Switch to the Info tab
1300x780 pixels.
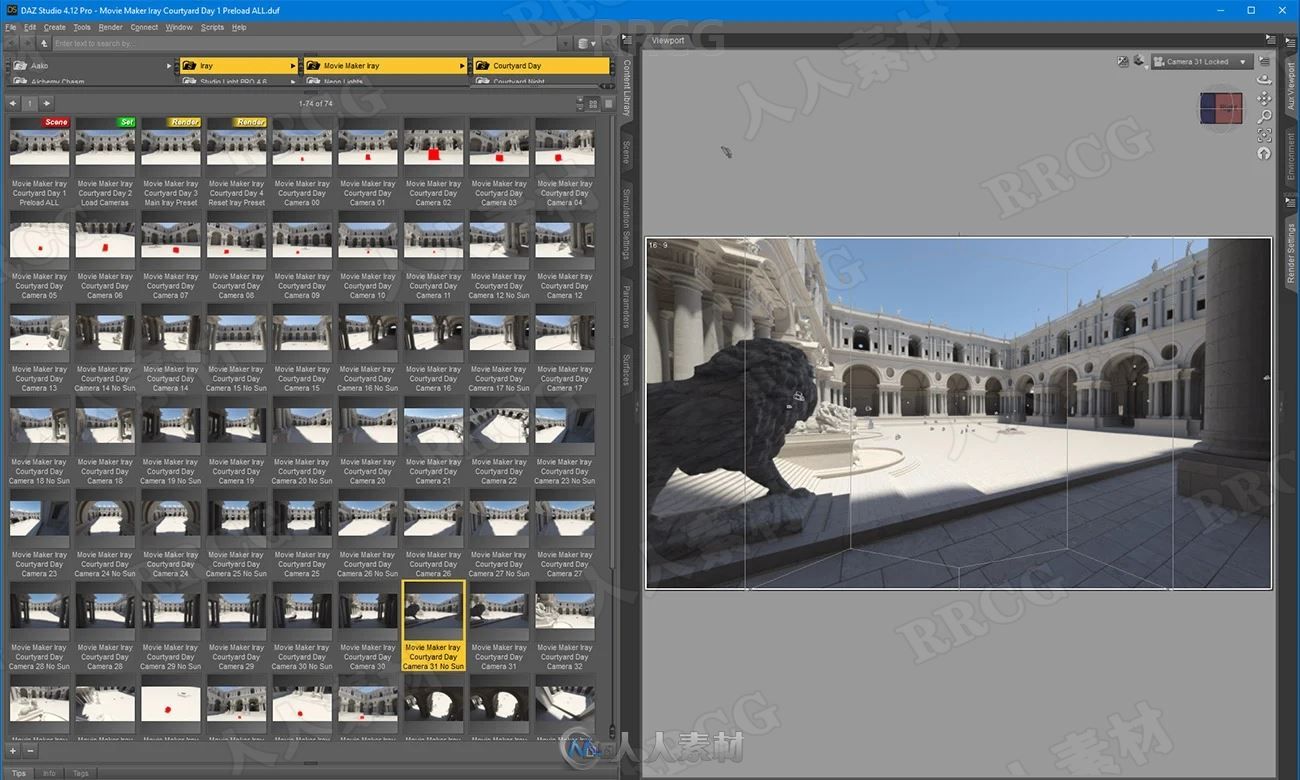[x=49, y=773]
